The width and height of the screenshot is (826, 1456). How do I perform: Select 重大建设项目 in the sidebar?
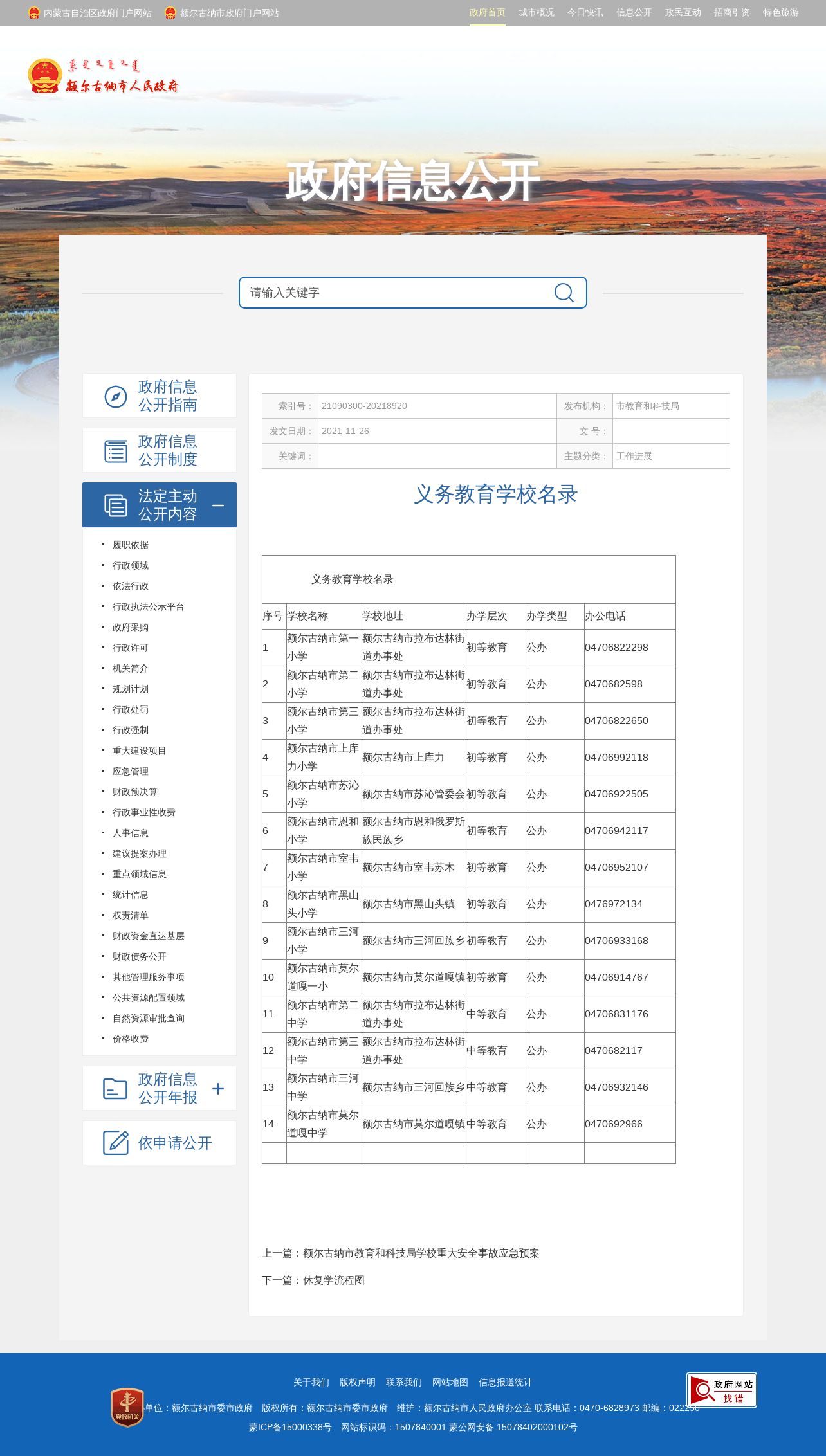140,751
